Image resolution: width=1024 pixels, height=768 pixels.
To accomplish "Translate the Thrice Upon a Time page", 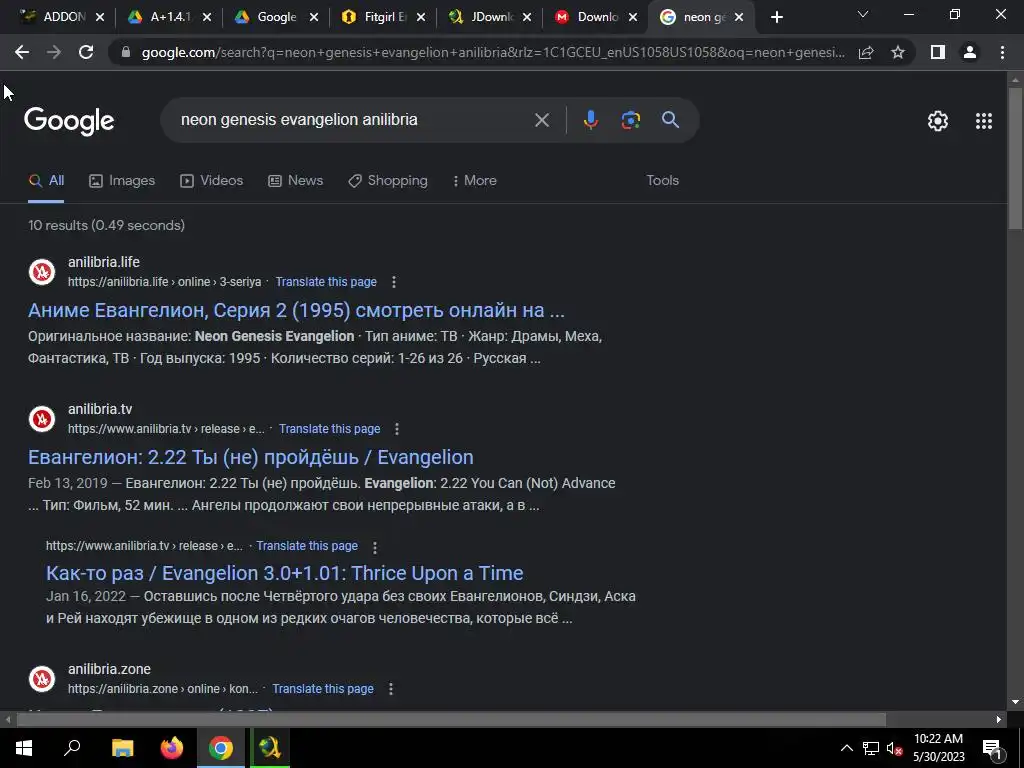I will pyautogui.click(x=307, y=546).
